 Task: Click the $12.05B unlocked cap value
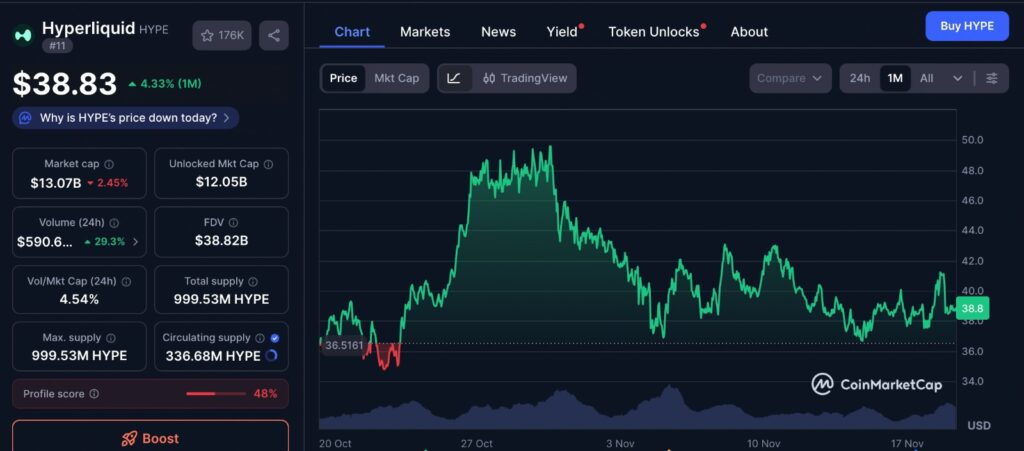(221, 182)
